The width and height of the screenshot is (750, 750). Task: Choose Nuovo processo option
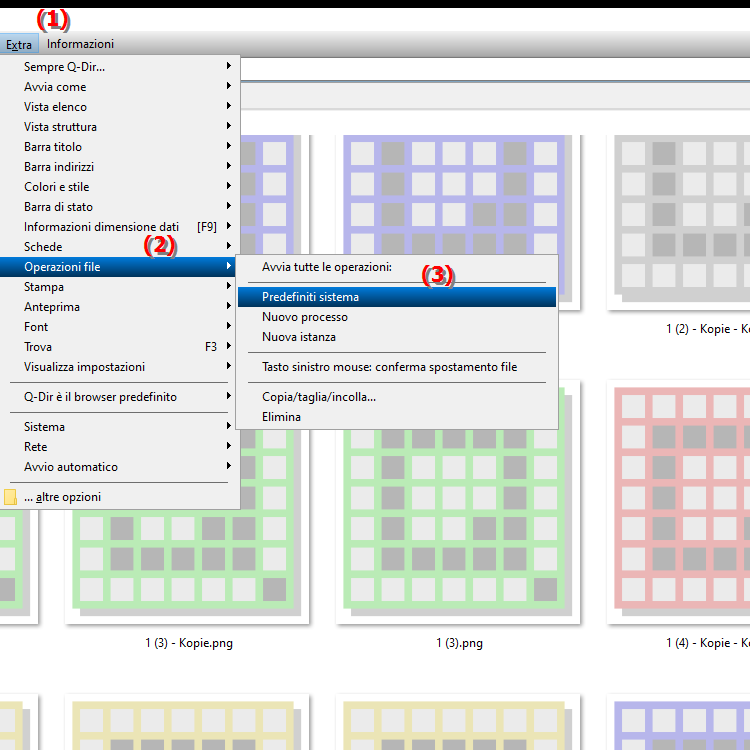coord(305,317)
